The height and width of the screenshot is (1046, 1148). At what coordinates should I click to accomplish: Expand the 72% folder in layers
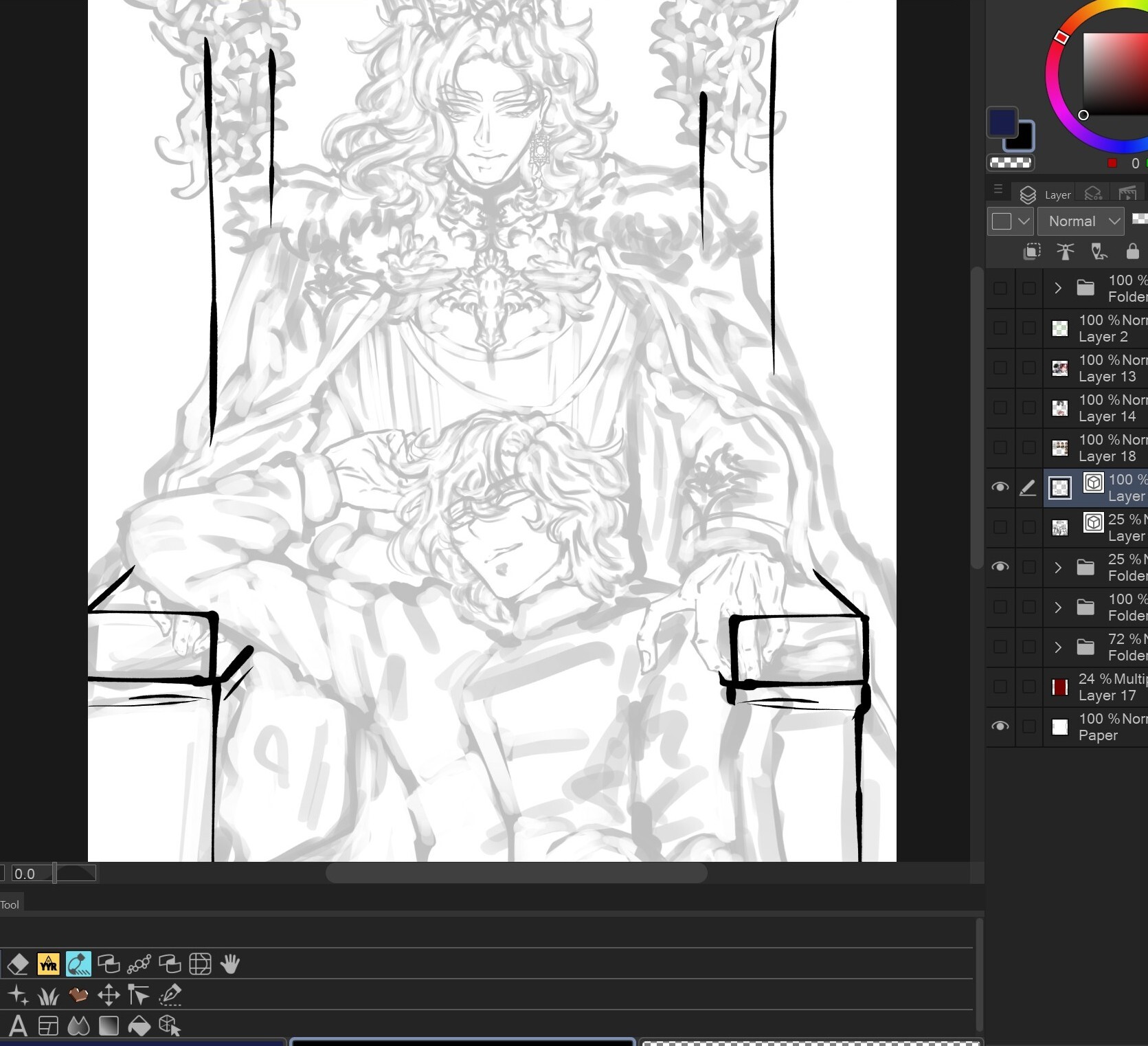(1058, 647)
